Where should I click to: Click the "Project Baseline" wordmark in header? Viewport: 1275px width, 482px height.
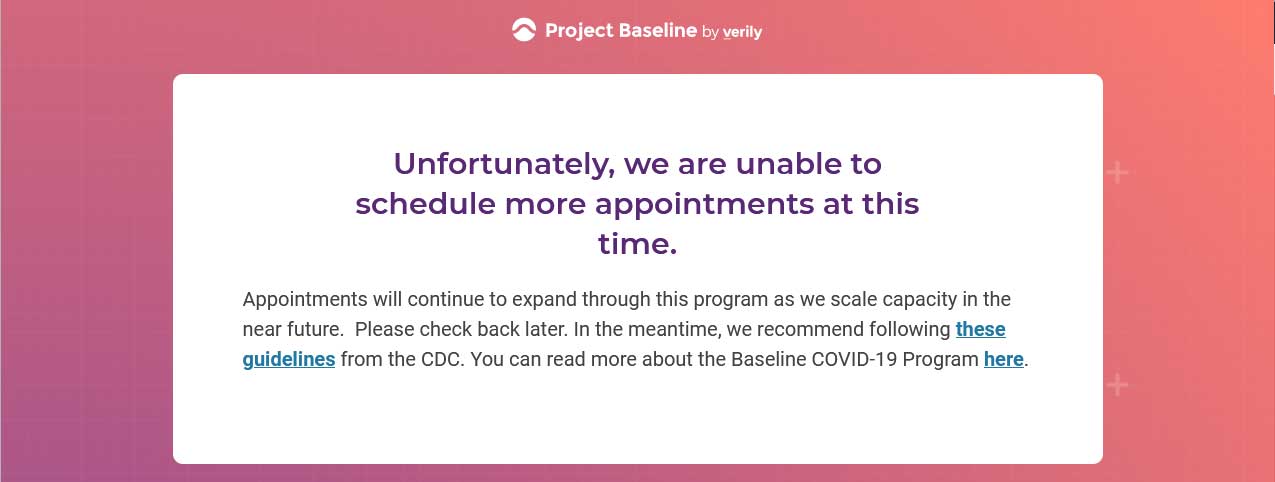point(620,31)
